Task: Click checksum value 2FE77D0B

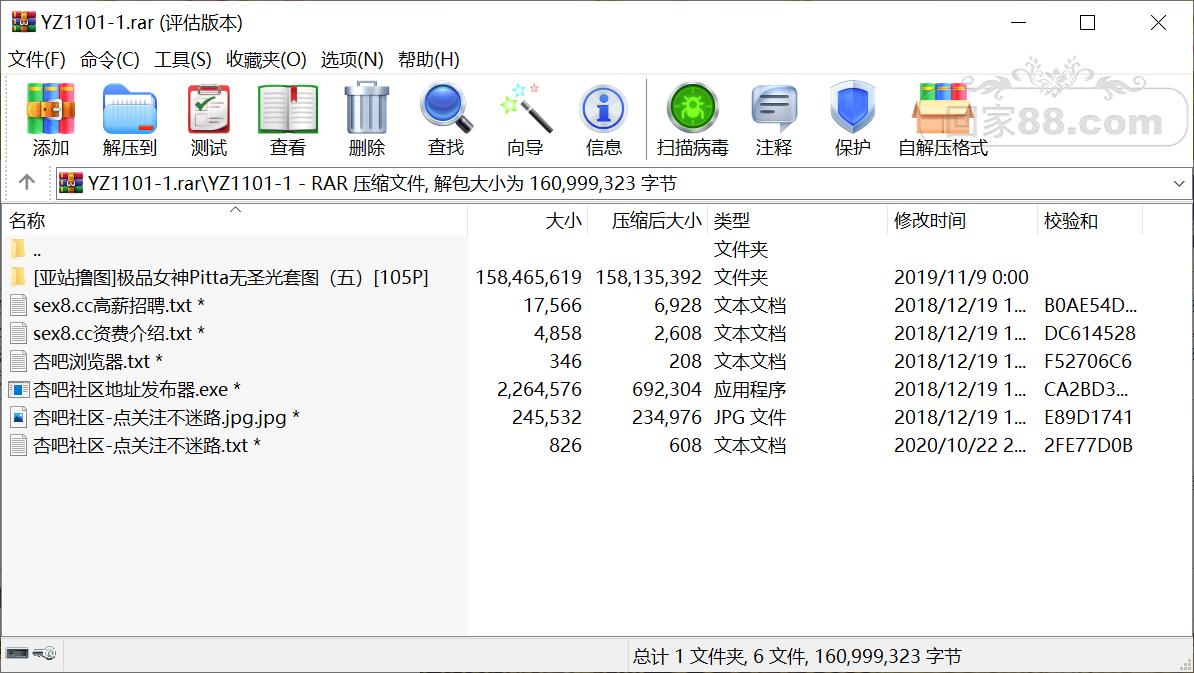Action: pos(1088,445)
